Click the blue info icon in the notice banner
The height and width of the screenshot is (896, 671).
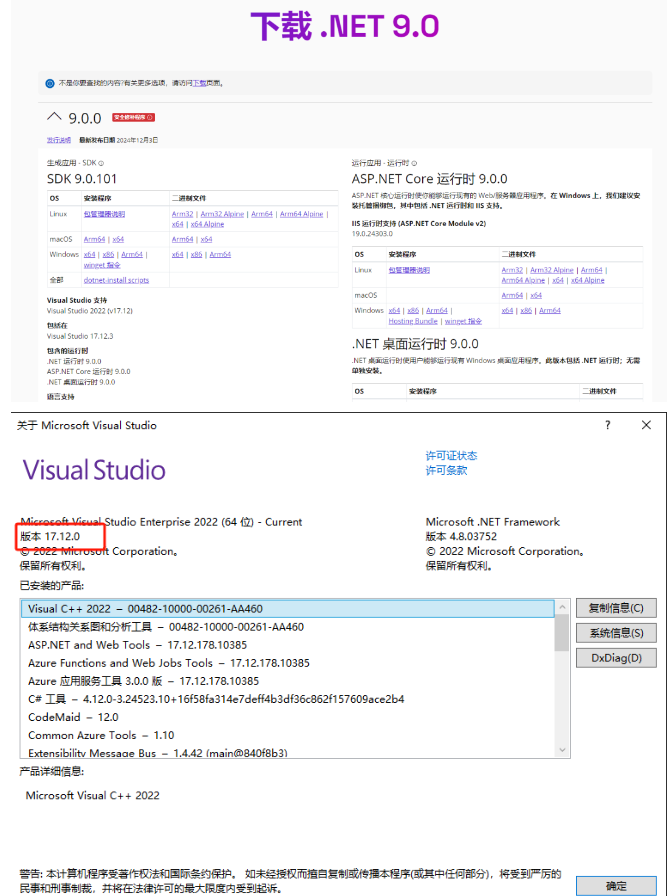tap(50, 83)
